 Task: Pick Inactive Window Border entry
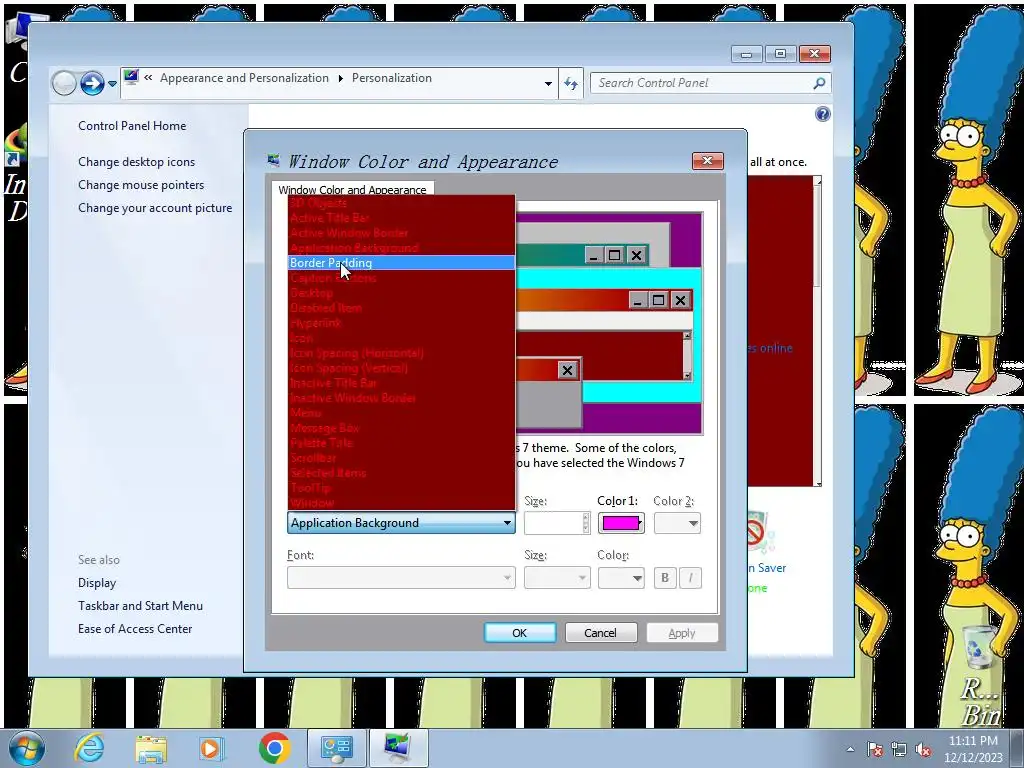pyautogui.click(x=401, y=398)
